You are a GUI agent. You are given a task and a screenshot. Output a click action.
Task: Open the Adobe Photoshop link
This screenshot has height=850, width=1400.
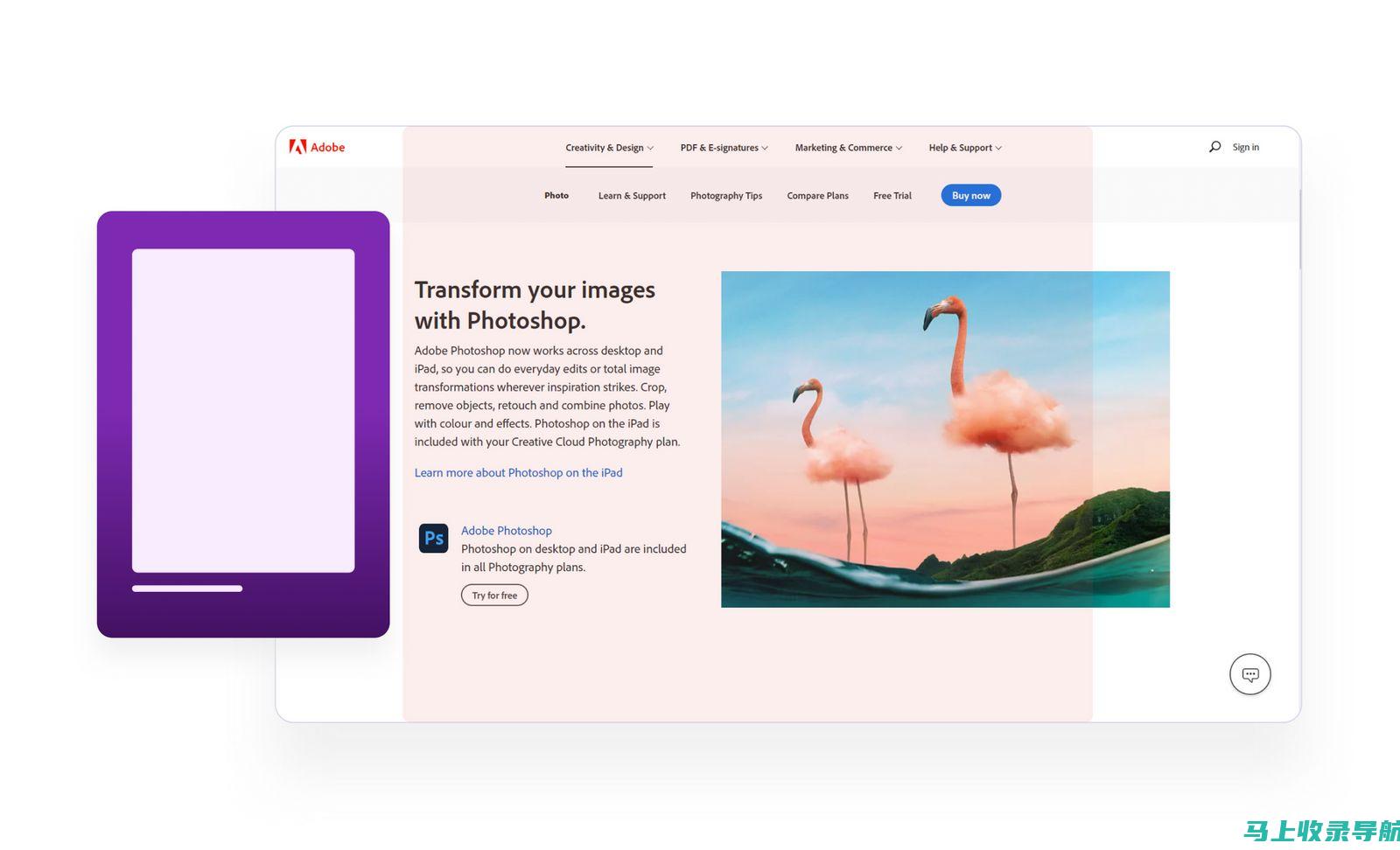pyautogui.click(x=507, y=531)
